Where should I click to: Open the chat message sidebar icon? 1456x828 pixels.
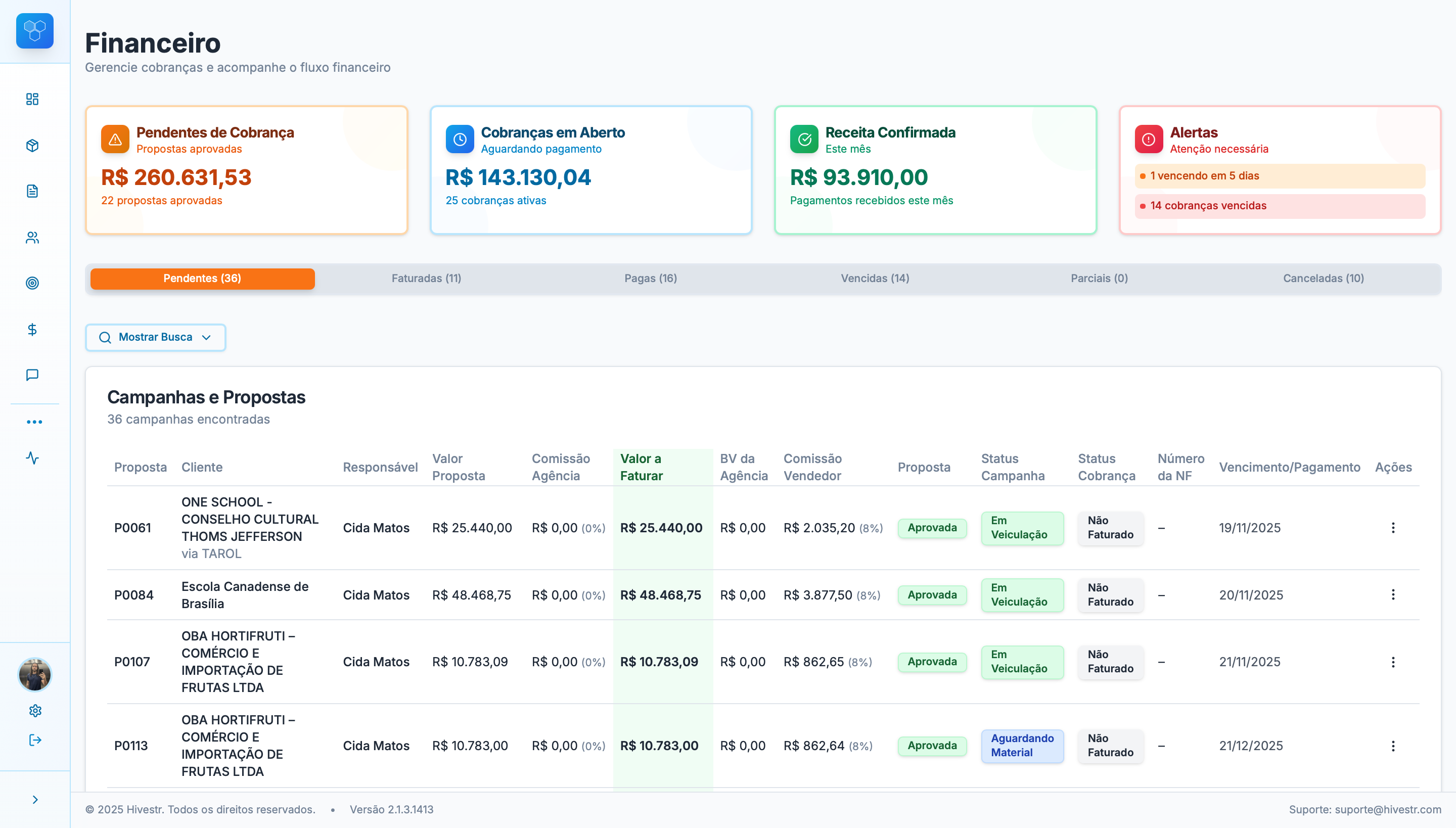[x=32, y=375]
